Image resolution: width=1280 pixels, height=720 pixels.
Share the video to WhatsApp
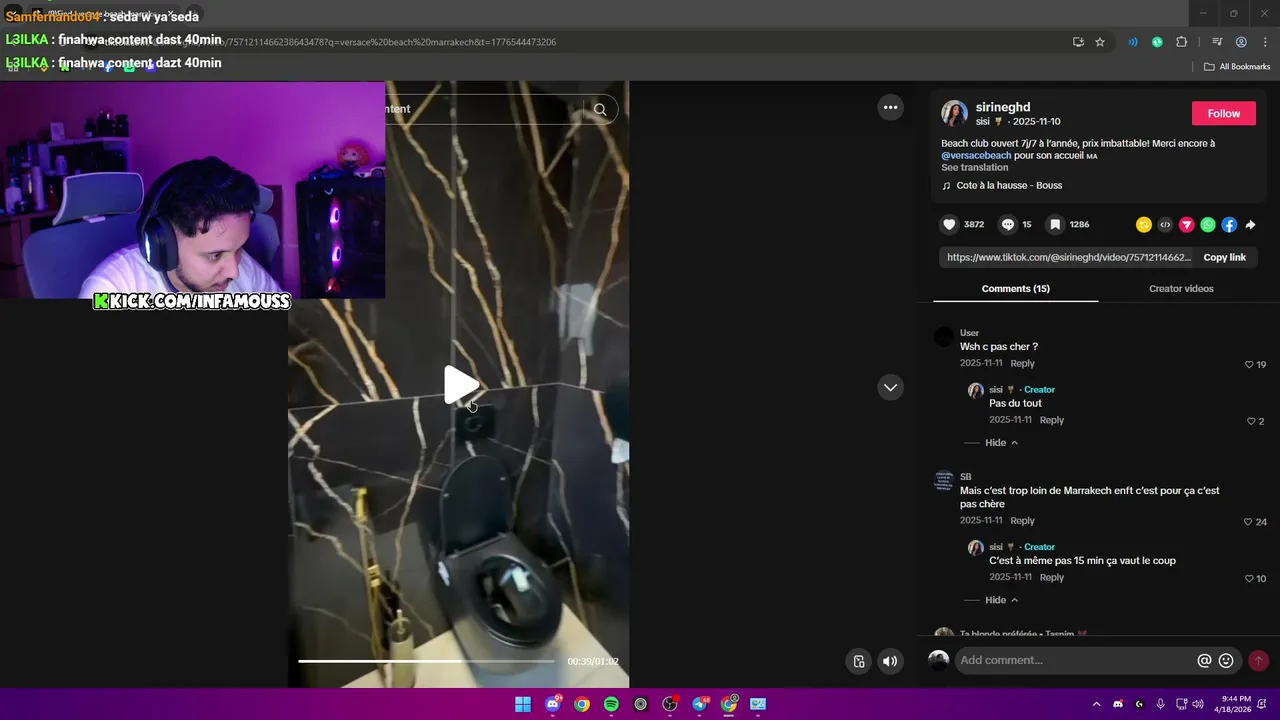pyautogui.click(x=1208, y=225)
